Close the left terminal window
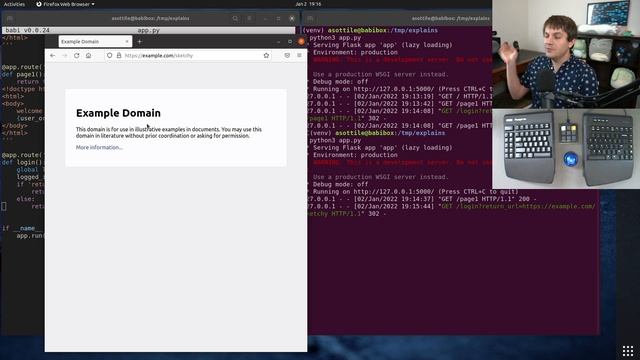640x360 pixels. coord(292,18)
